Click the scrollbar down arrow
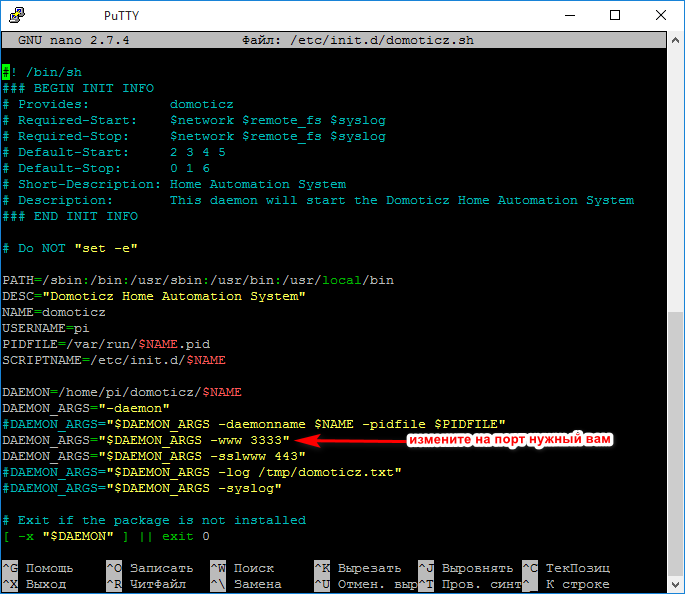This screenshot has width=685, height=594. click(x=675, y=584)
